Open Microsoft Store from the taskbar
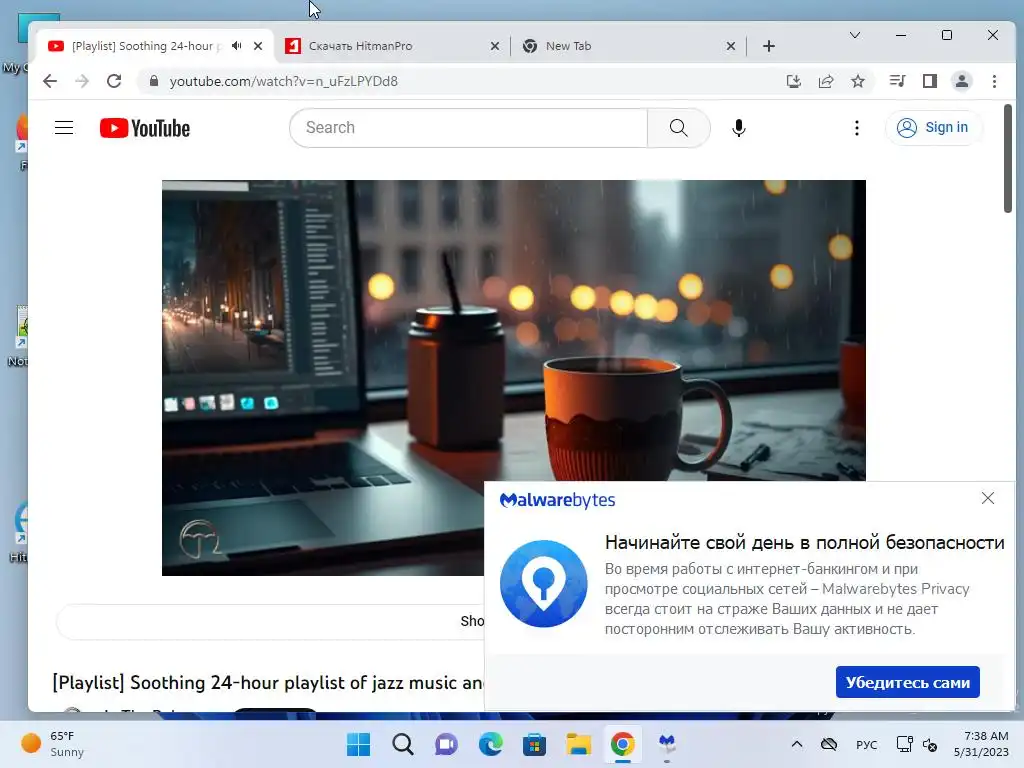This screenshot has height=768, width=1024. point(534,744)
